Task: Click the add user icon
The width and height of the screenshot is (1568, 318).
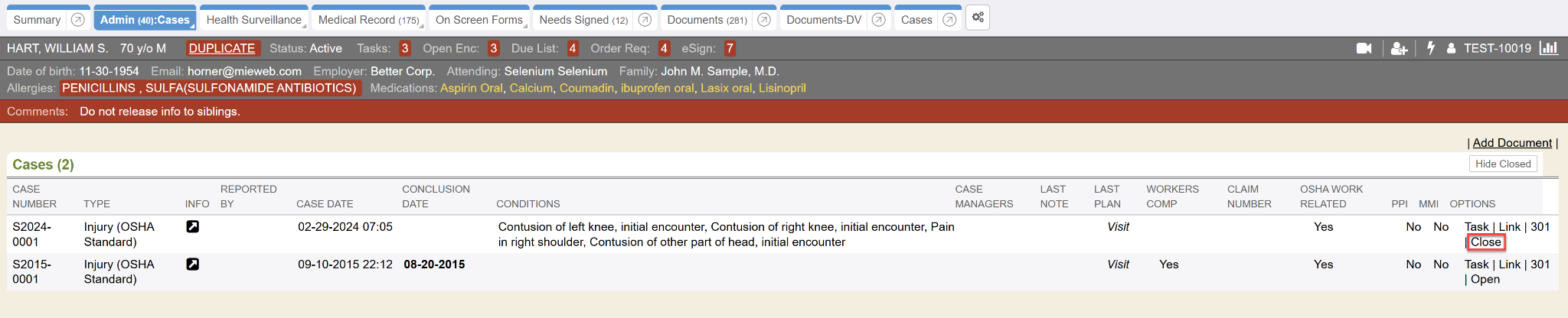Action: tap(1399, 48)
